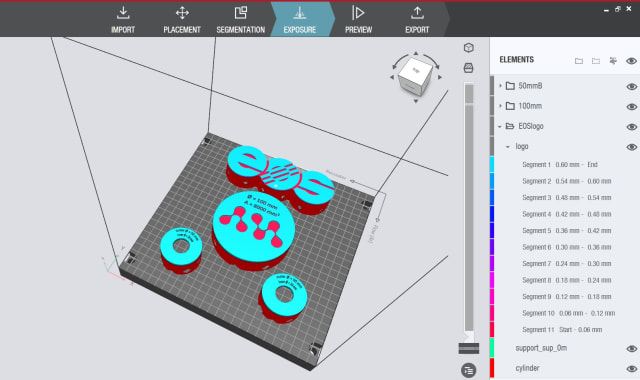Switch to the Segmentation step

240,19
